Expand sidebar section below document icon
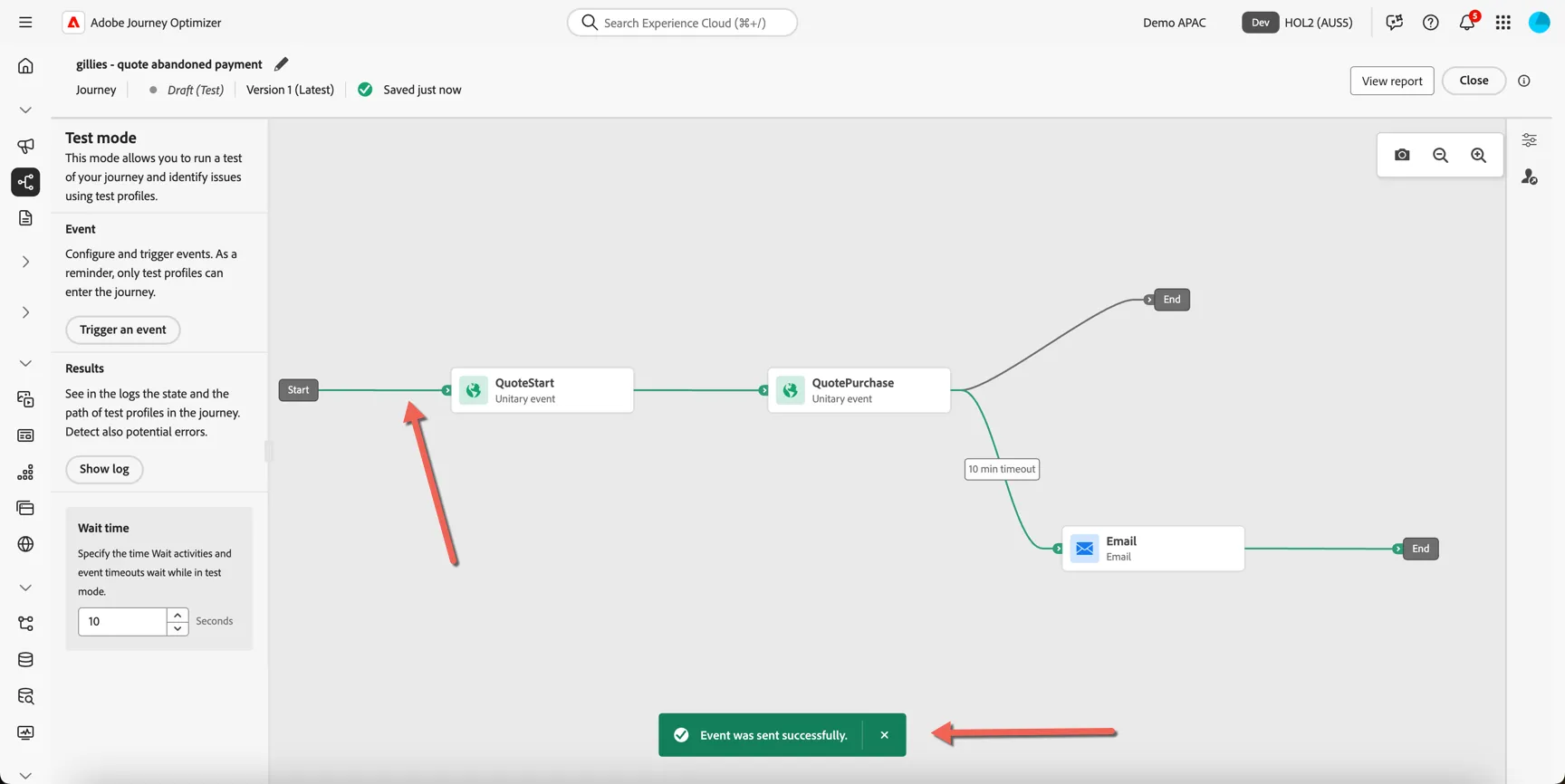The image size is (1565, 784). 25,262
